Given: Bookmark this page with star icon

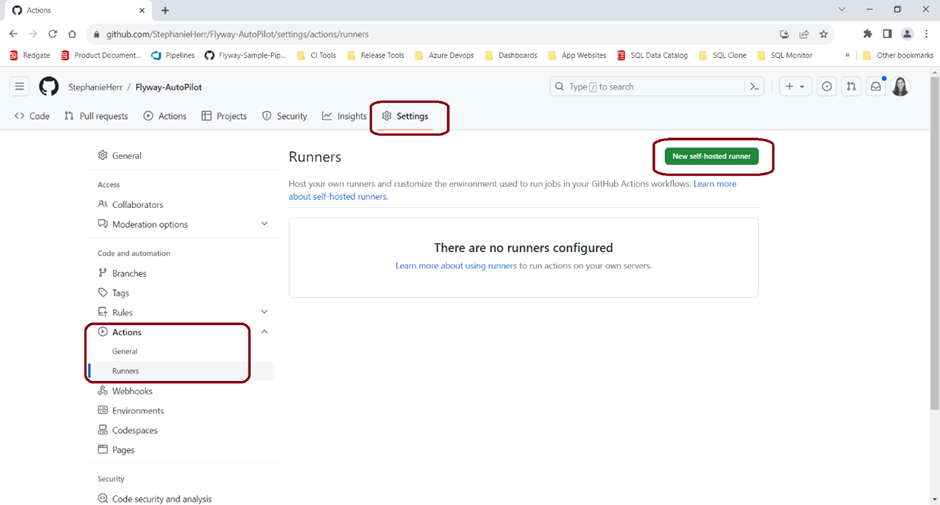Looking at the screenshot, I should coord(824,34).
